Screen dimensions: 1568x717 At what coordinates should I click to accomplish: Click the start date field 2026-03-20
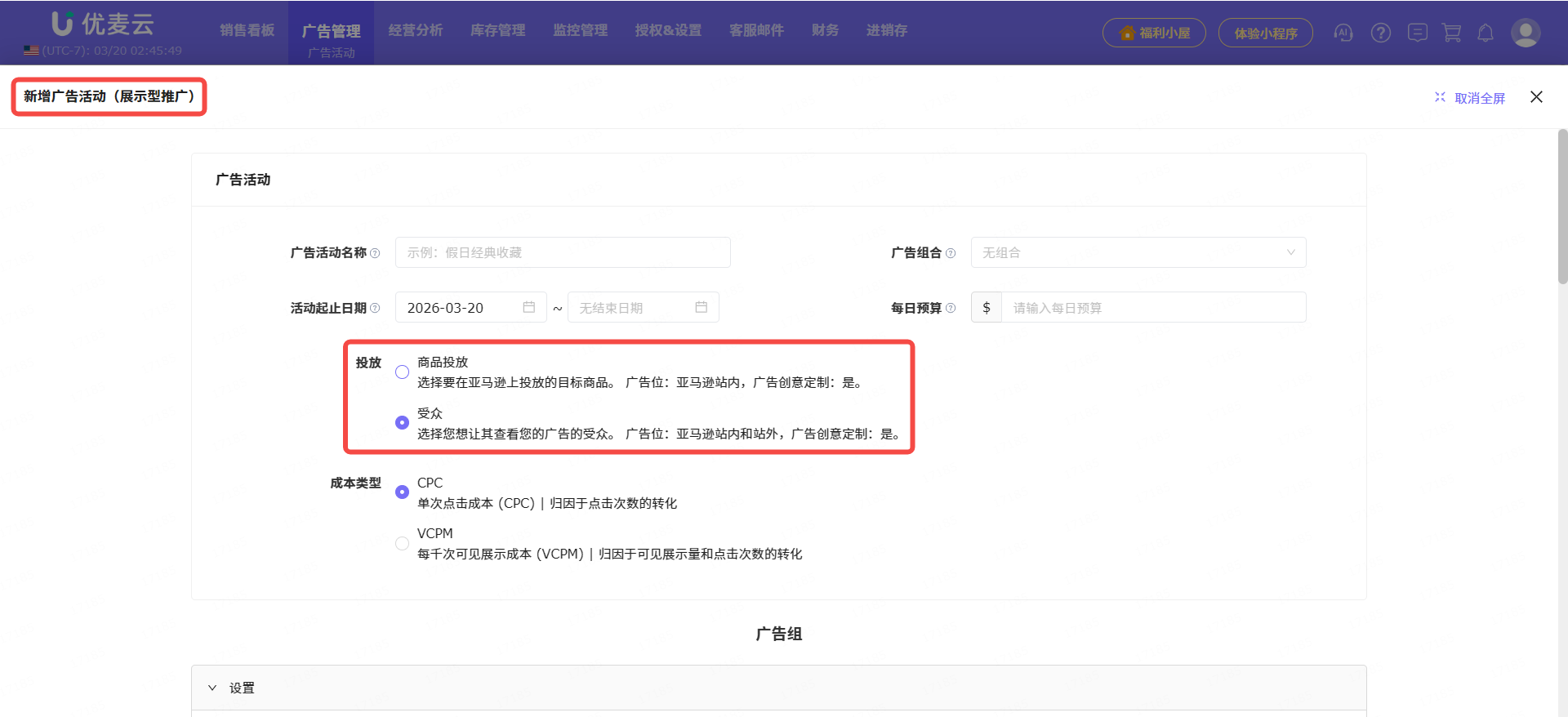(471, 307)
